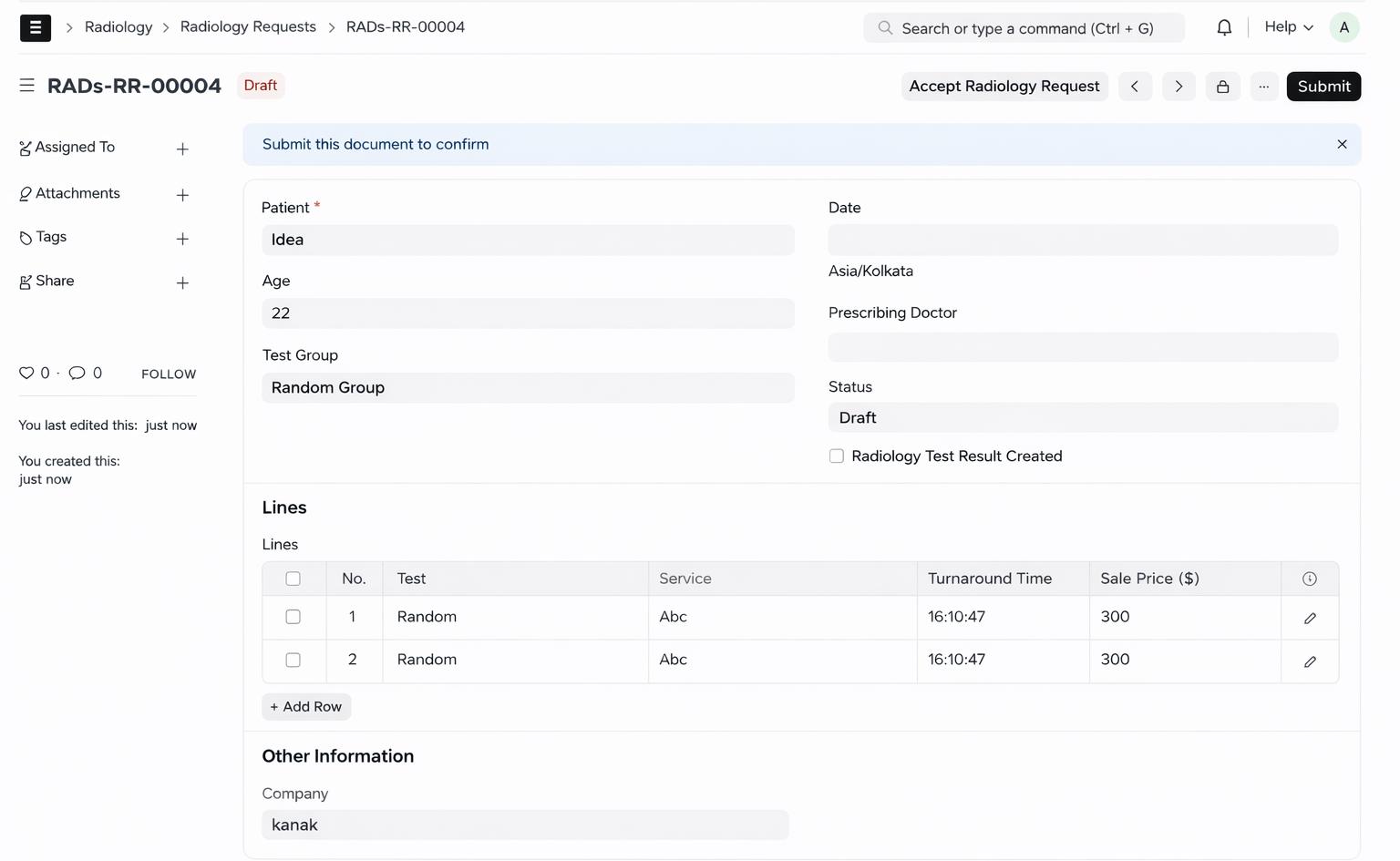Click the Assigned To sidebar label
This screenshot has width=1400, height=861.
[x=75, y=148]
